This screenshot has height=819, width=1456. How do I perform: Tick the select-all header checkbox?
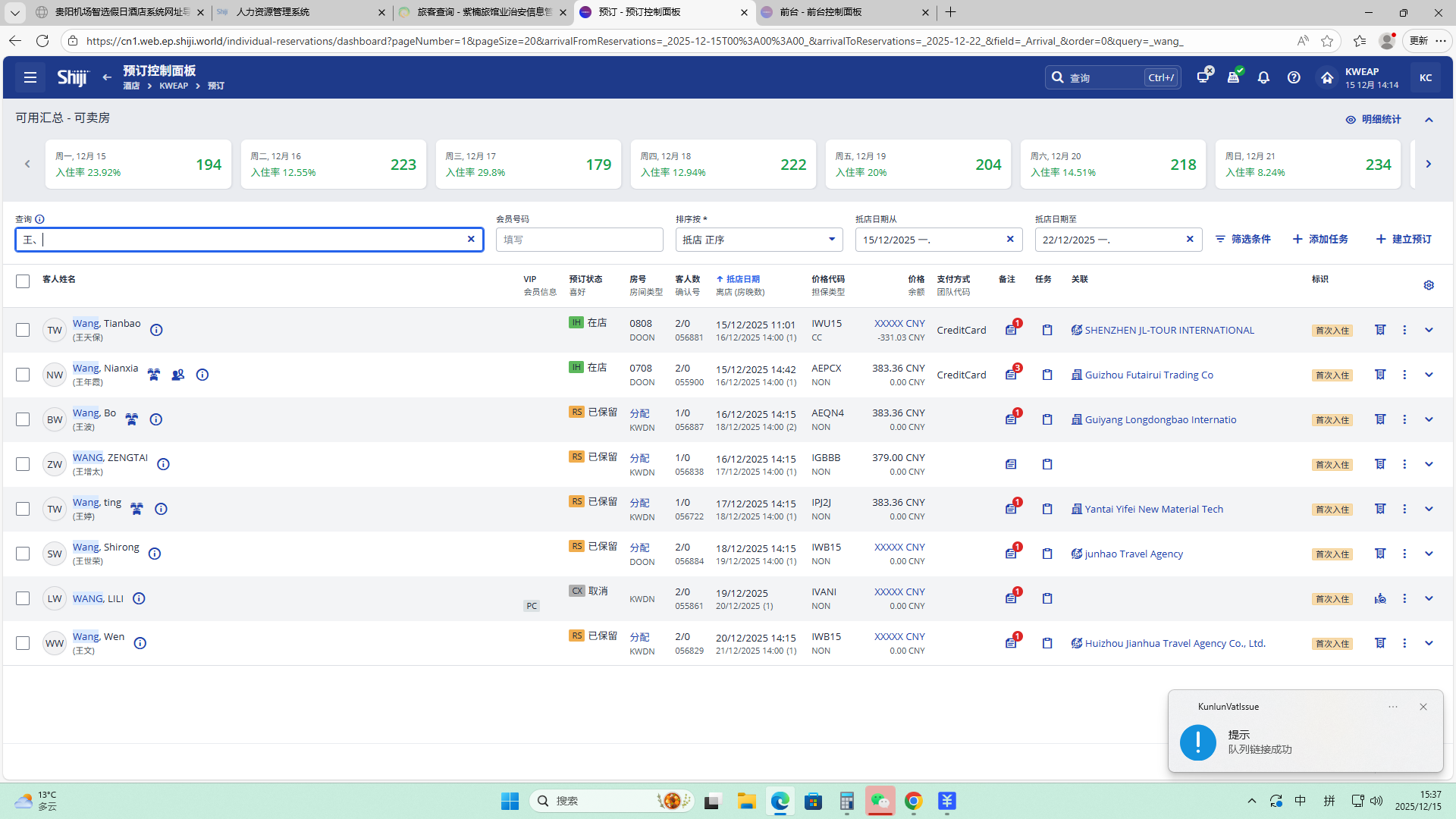(x=23, y=281)
